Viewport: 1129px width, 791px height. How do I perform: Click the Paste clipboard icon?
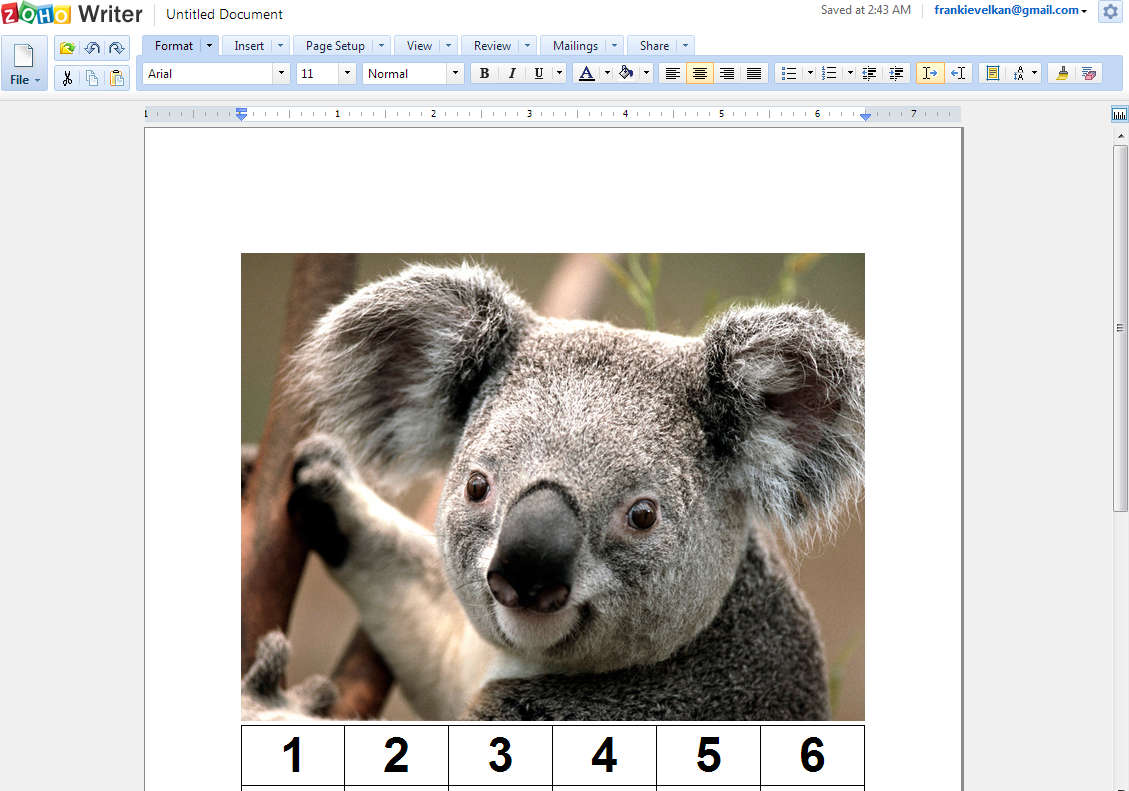coord(117,78)
